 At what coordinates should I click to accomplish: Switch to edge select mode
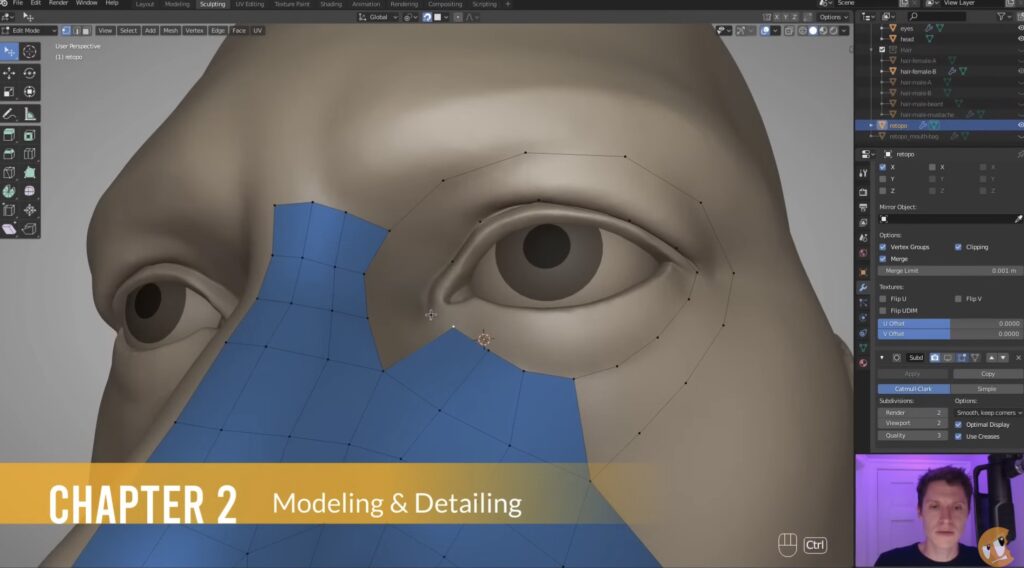click(x=76, y=31)
